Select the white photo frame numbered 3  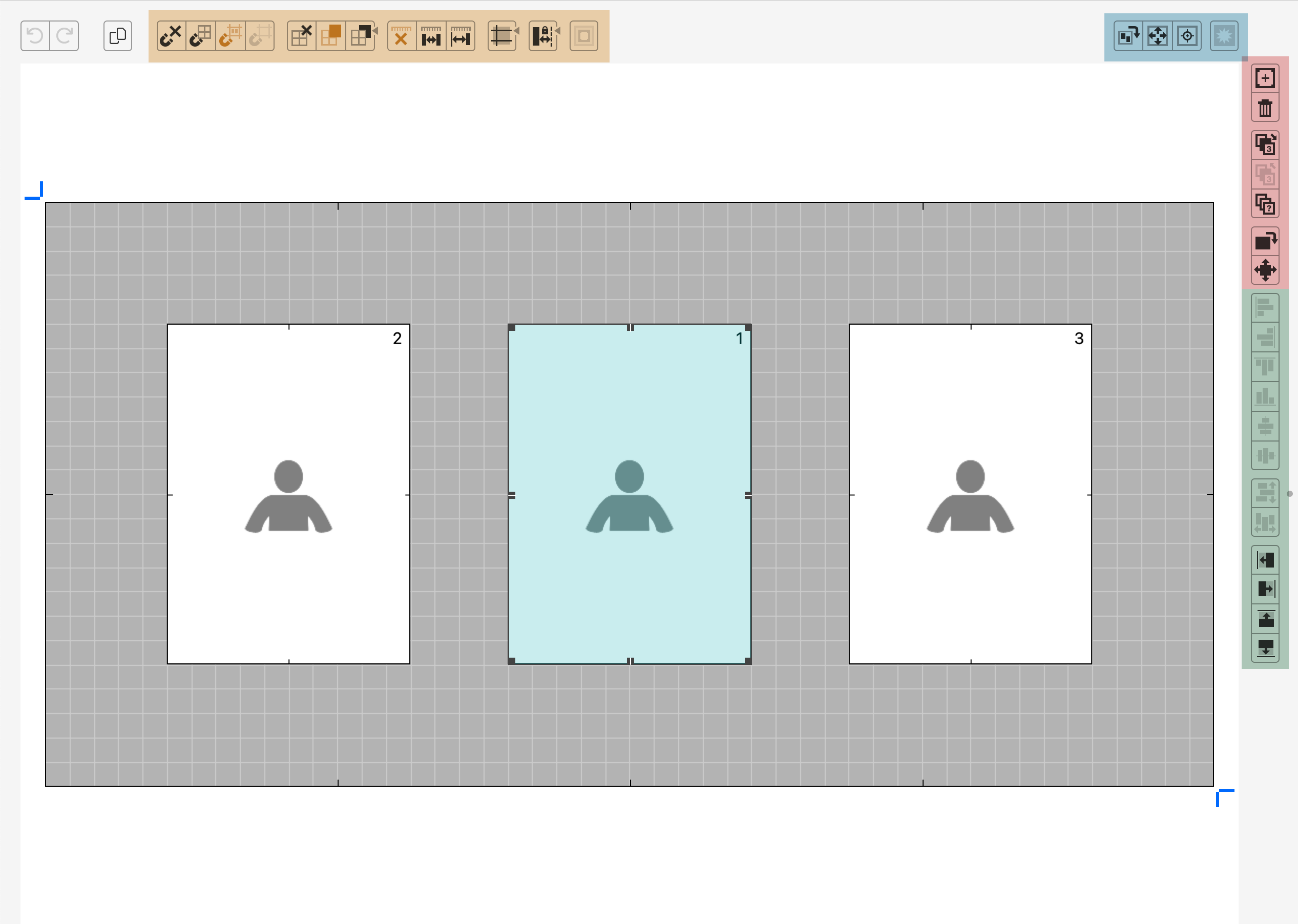970,494
